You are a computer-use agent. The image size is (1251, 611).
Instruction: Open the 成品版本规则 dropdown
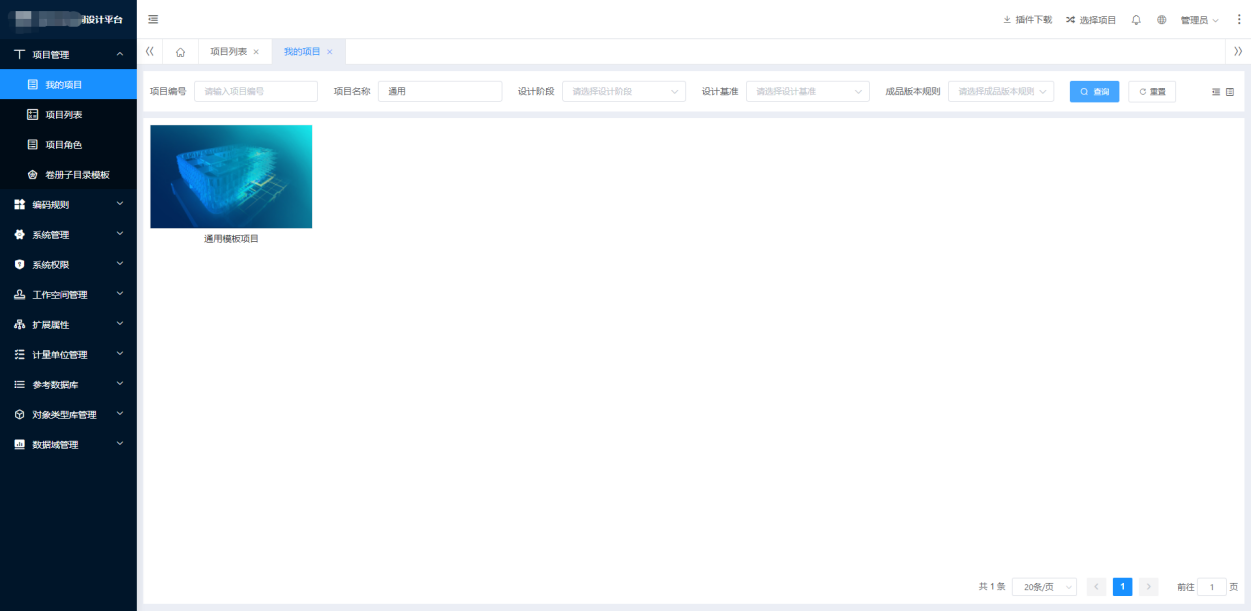(1001, 91)
